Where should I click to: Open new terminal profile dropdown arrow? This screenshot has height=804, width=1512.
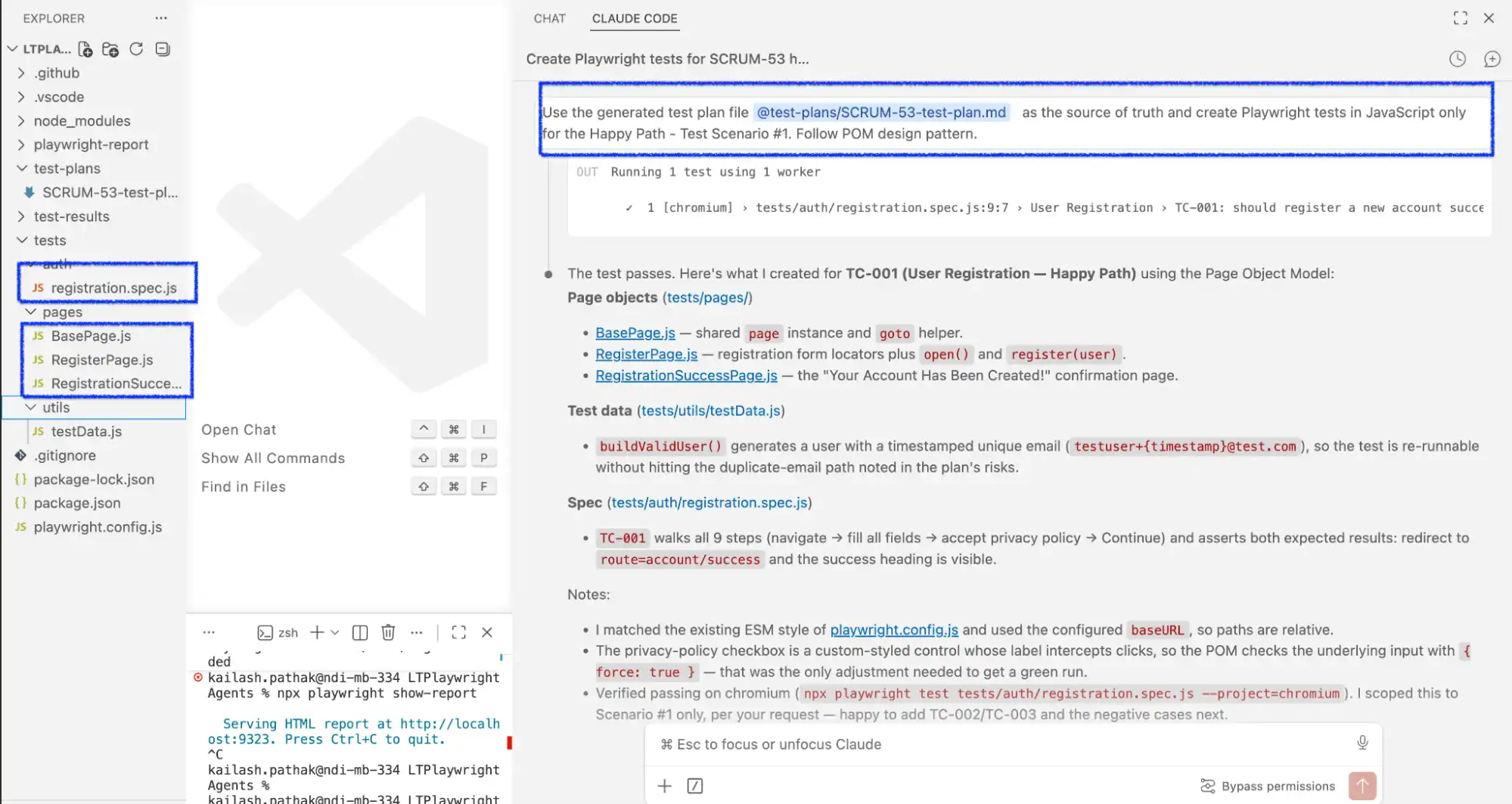pyautogui.click(x=335, y=632)
